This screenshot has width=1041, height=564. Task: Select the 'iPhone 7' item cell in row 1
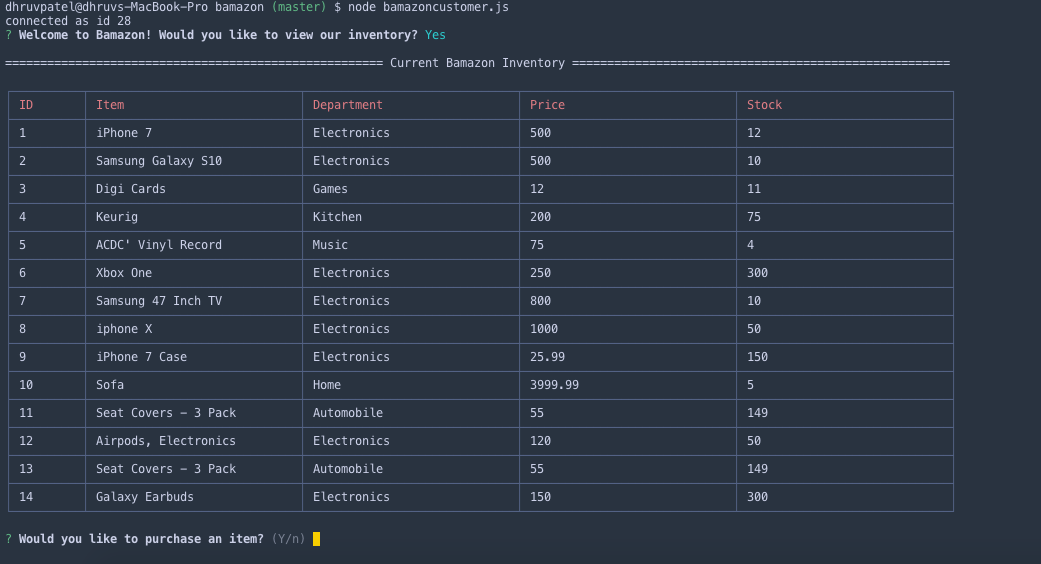pyautogui.click(x=124, y=133)
